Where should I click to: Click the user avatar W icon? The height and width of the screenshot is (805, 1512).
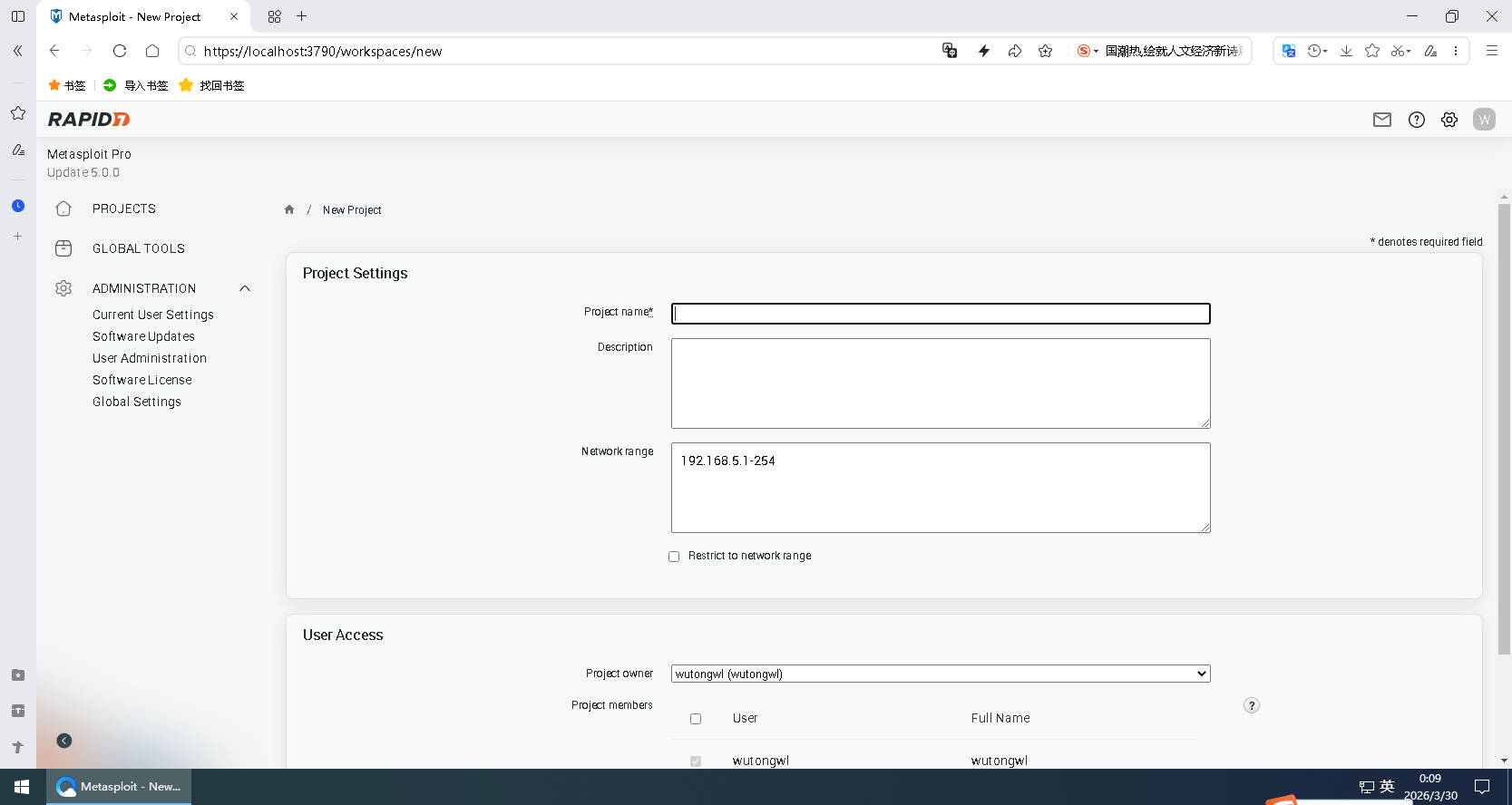(x=1484, y=120)
